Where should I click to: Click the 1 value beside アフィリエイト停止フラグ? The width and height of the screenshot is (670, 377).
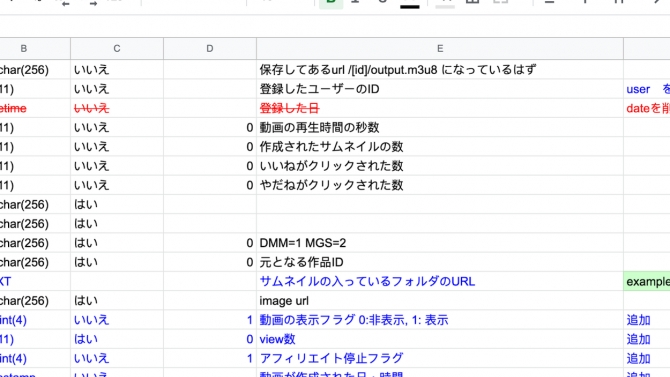pyautogui.click(x=210, y=358)
